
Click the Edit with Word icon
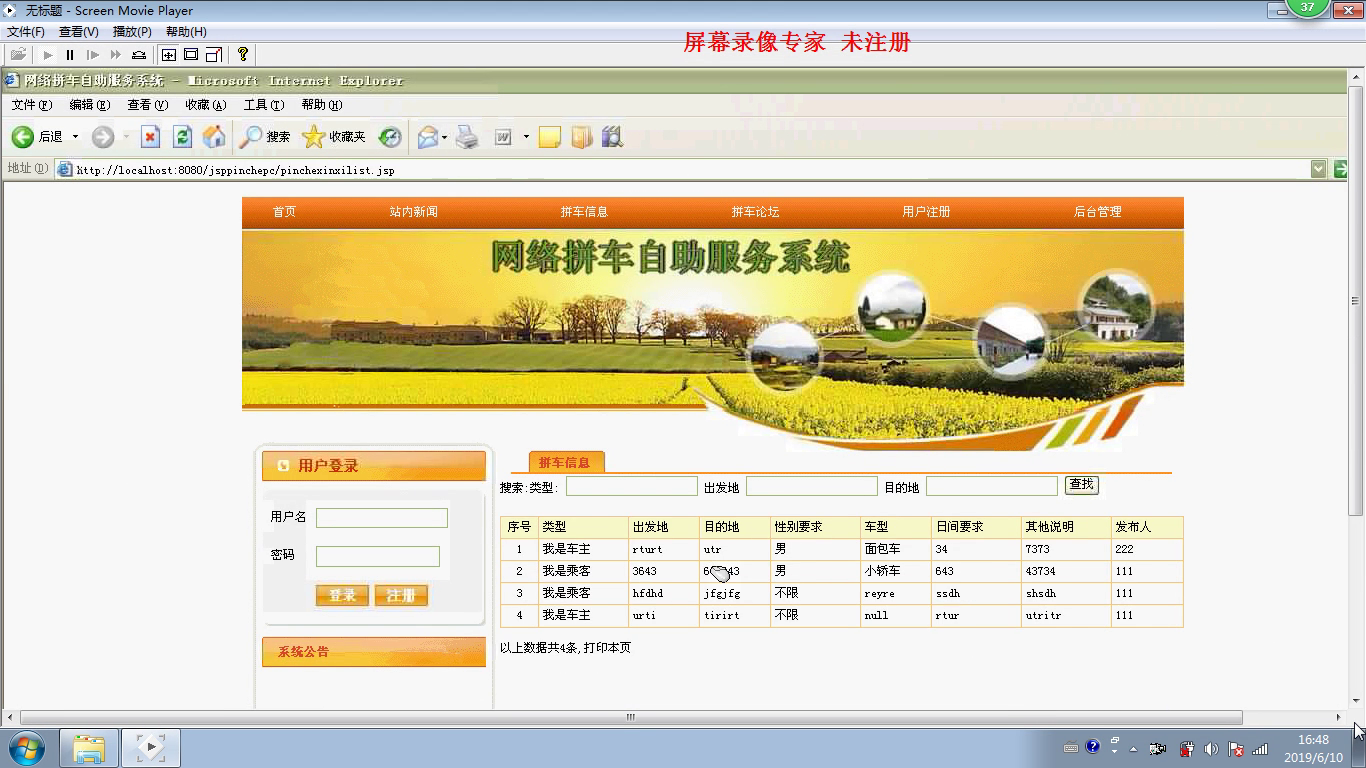tap(503, 137)
